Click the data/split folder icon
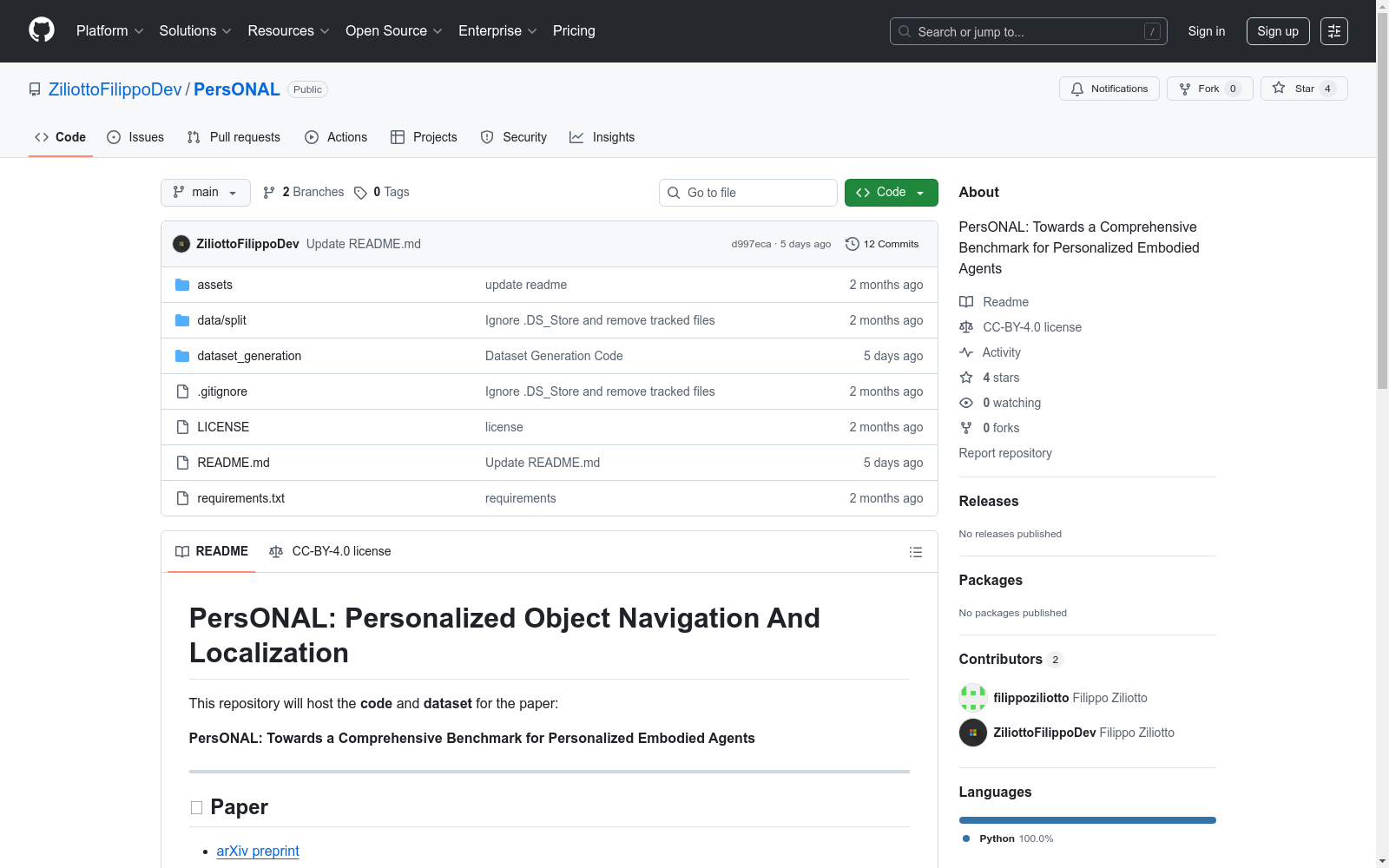Image resolution: width=1389 pixels, height=868 pixels. coord(182,320)
